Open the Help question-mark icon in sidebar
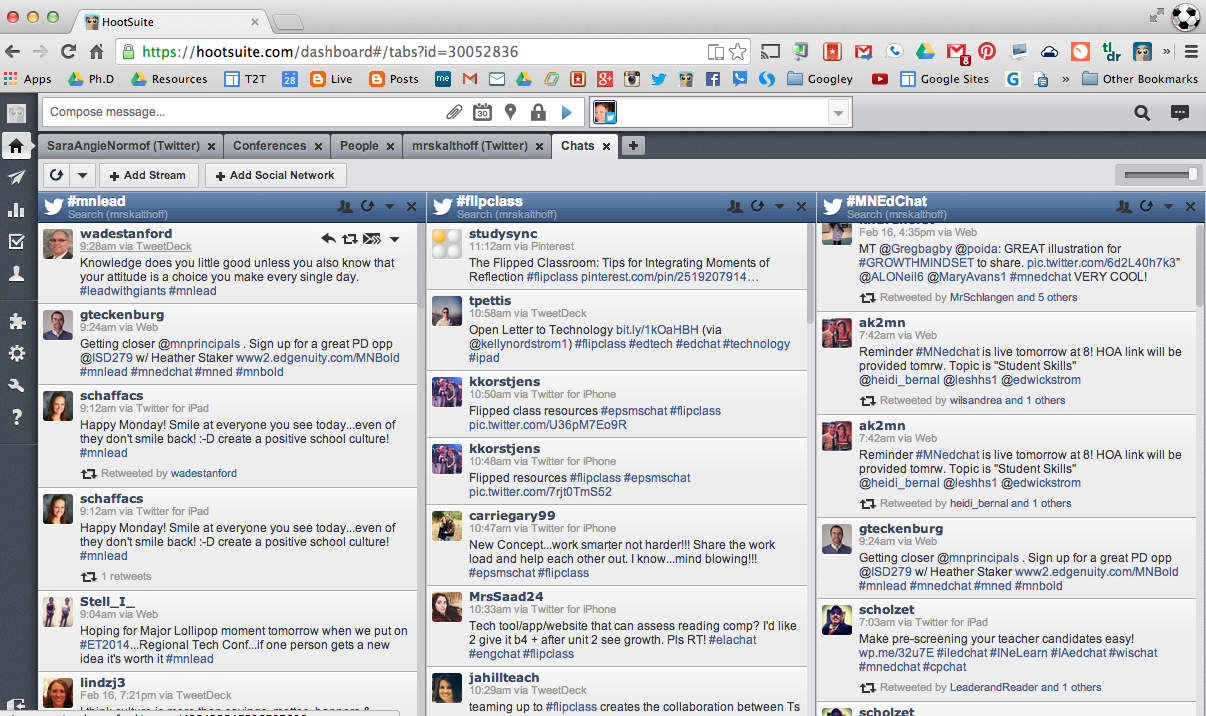Viewport: 1206px width, 716px height. tap(16, 417)
